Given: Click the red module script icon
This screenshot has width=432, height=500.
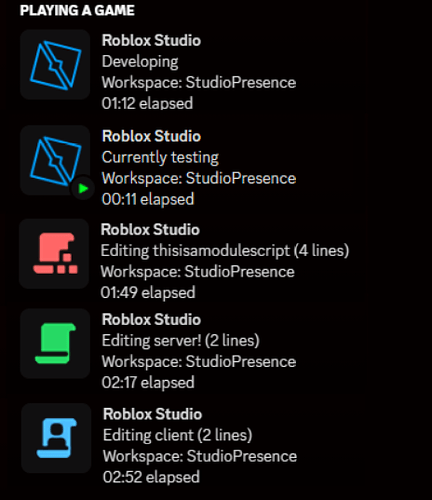Looking at the screenshot, I should 54,254.
